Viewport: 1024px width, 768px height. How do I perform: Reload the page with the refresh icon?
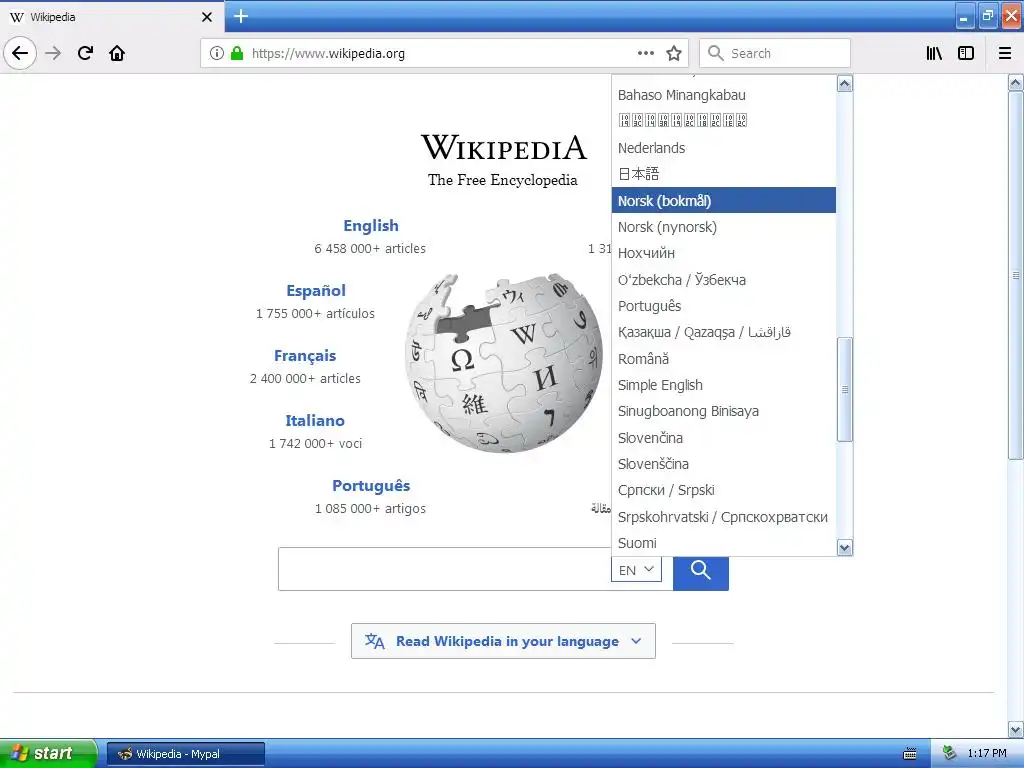pos(86,53)
